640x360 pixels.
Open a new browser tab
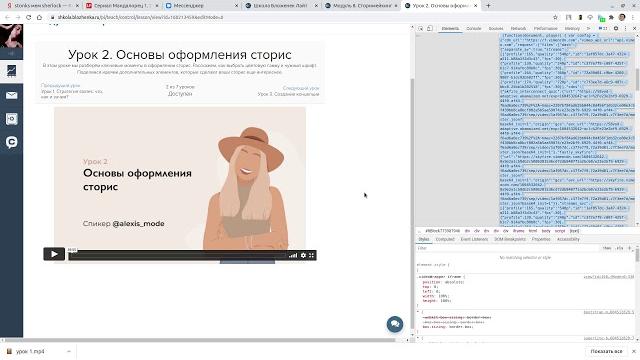point(488,6)
